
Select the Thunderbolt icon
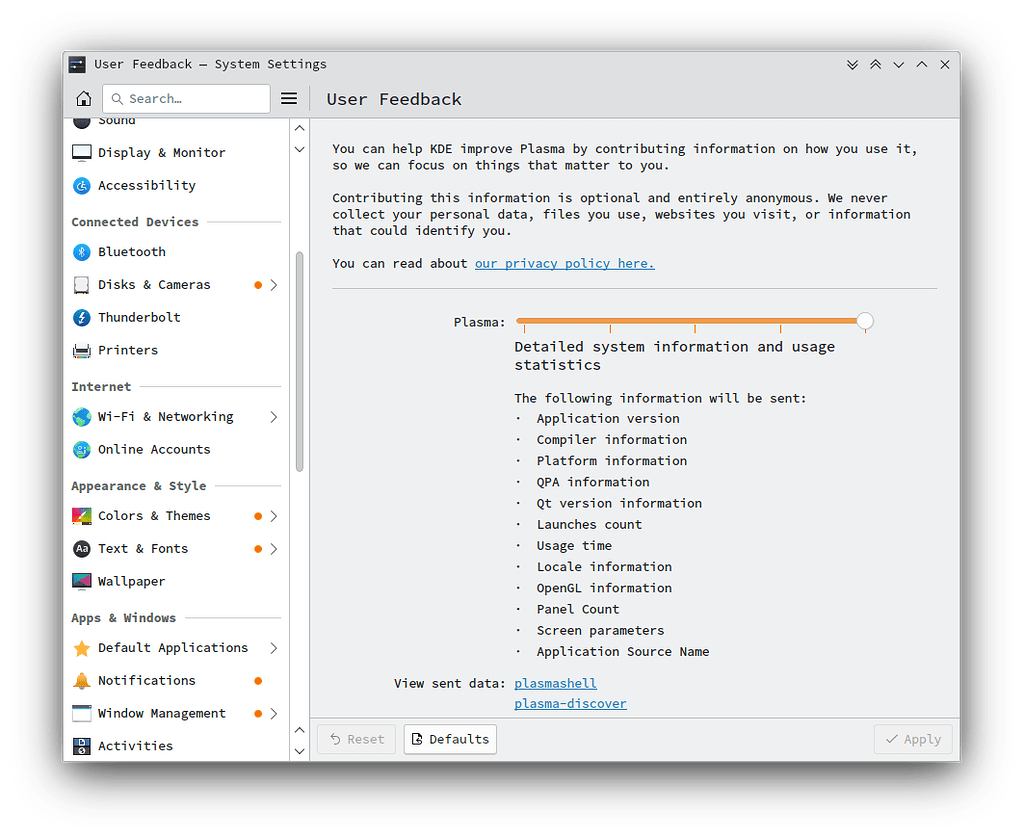tap(82, 318)
